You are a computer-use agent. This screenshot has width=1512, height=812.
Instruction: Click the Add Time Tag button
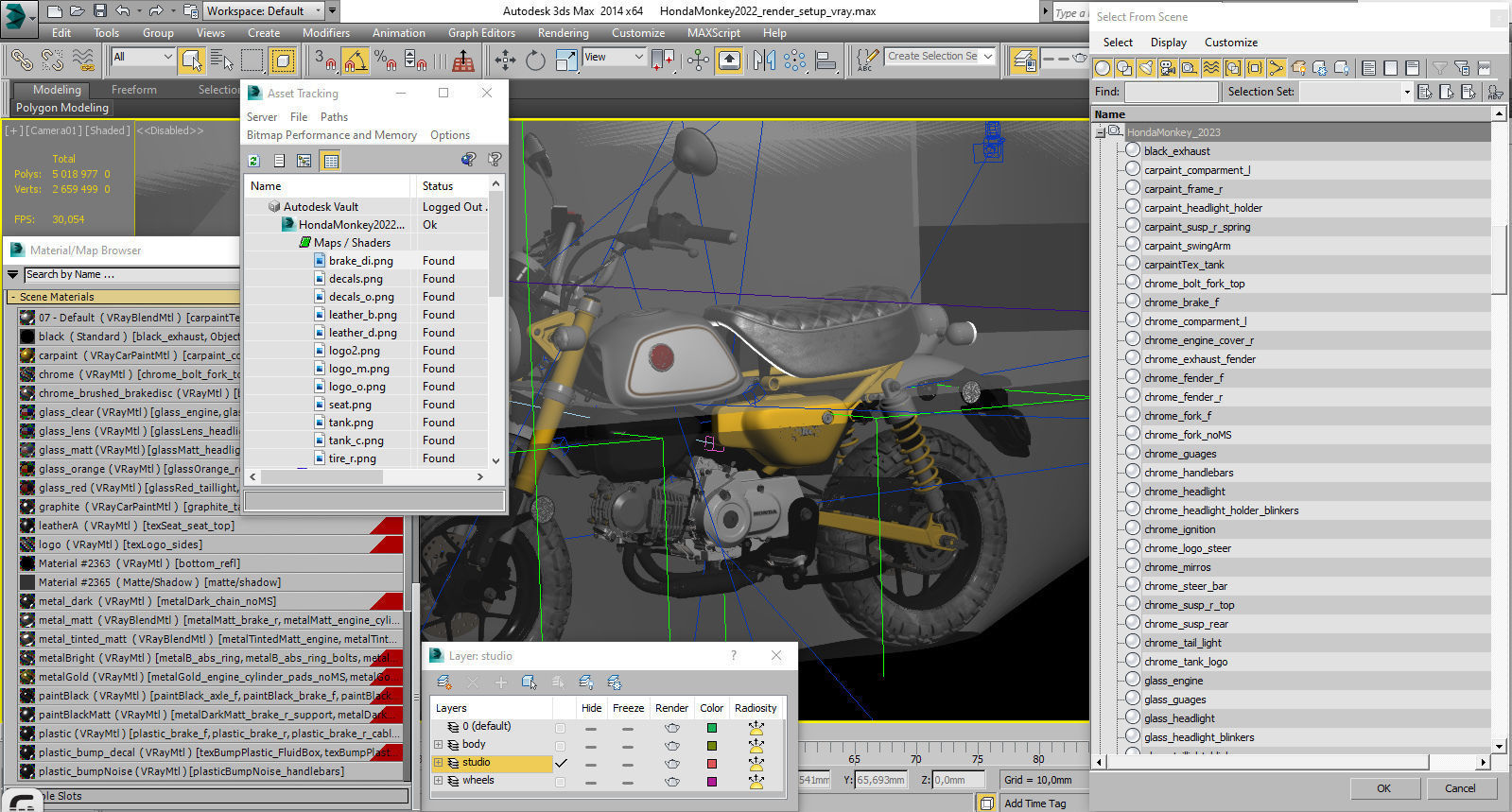(x=1034, y=803)
